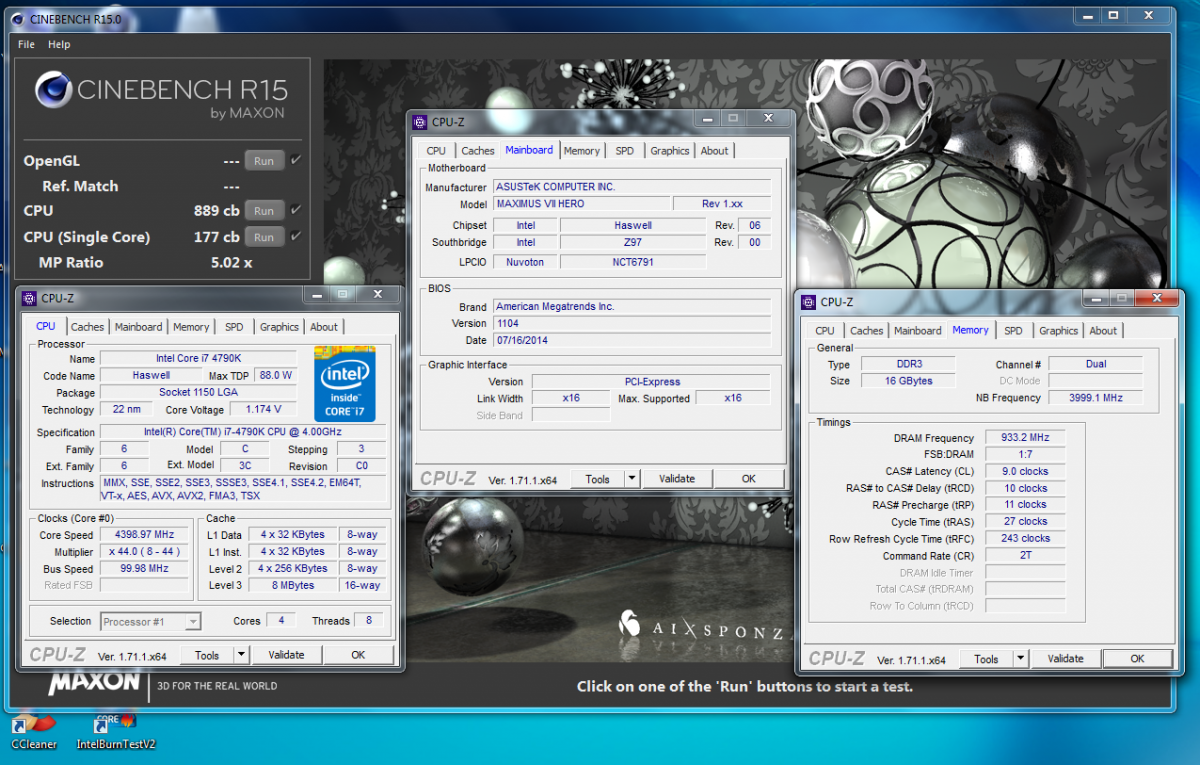This screenshot has height=765, width=1200.
Task: Switch to Caches tab in the memory CPU-Z window
Action: coord(867,331)
